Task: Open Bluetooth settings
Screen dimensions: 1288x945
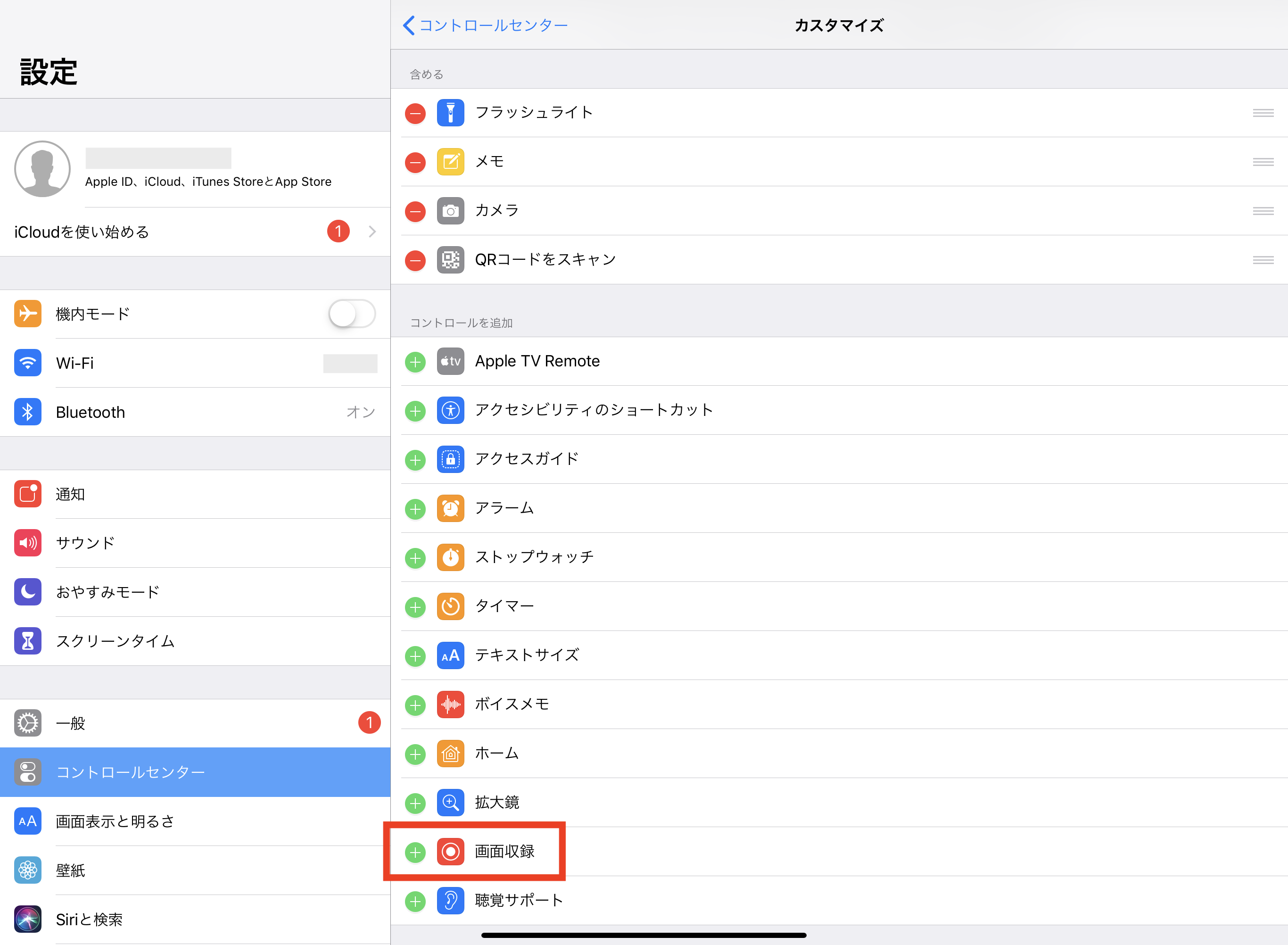Action: (x=195, y=413)
